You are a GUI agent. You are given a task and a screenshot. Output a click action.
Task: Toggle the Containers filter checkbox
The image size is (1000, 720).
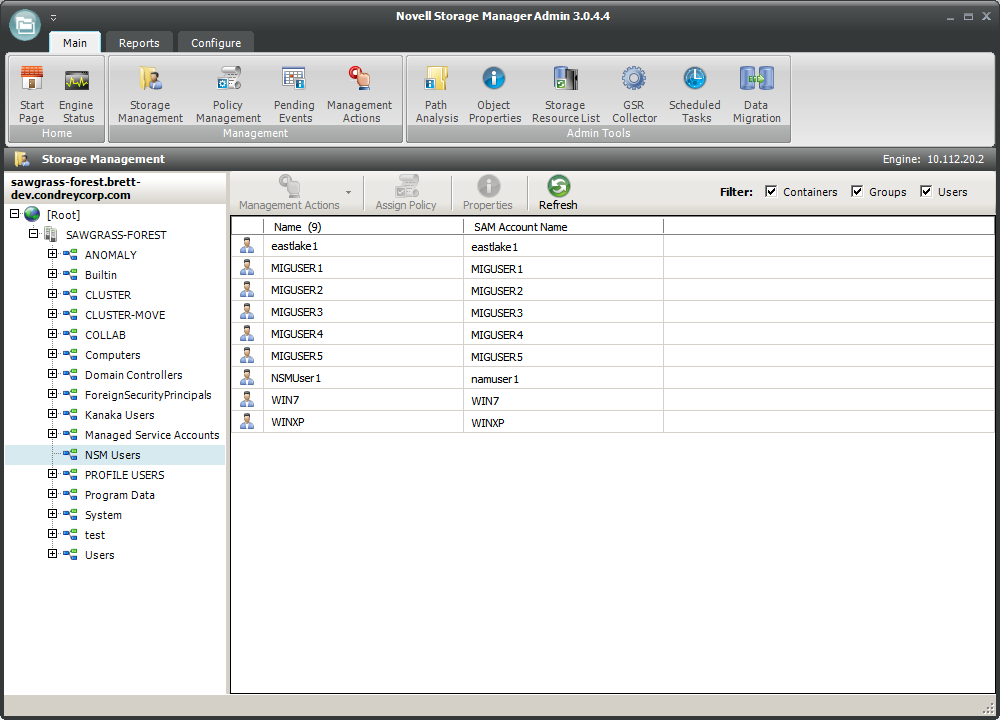[x=771, y=191]
